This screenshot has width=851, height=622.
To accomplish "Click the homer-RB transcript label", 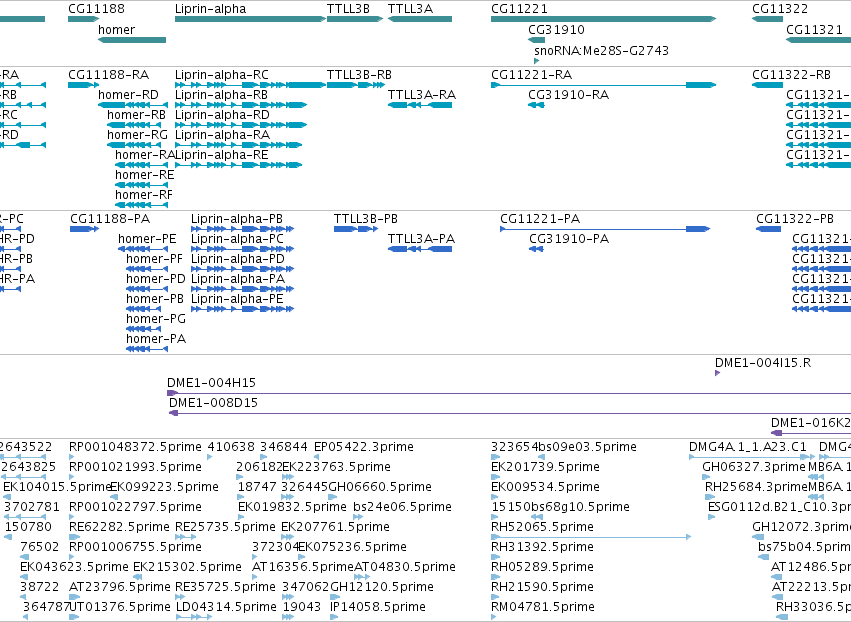I will (136, 115).
